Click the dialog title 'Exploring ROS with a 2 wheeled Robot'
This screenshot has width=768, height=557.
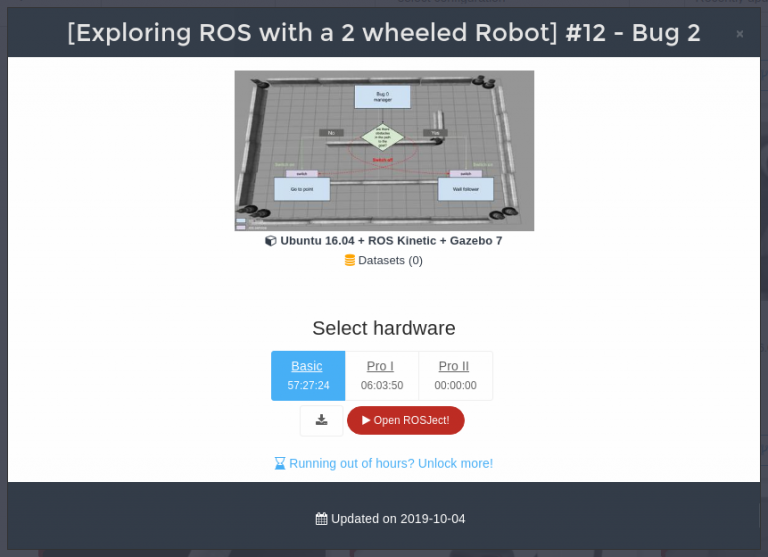384,33
